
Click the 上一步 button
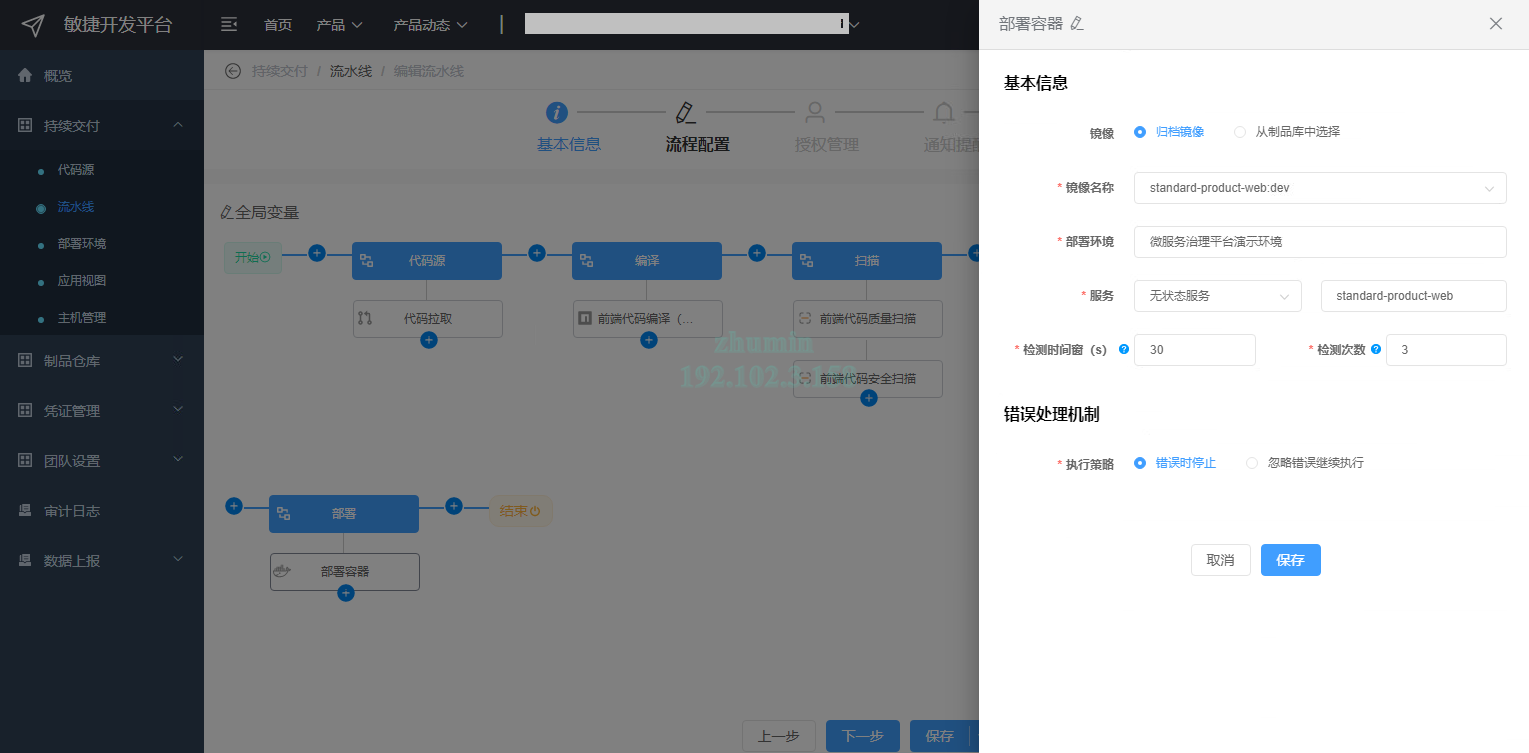(779, 736)
